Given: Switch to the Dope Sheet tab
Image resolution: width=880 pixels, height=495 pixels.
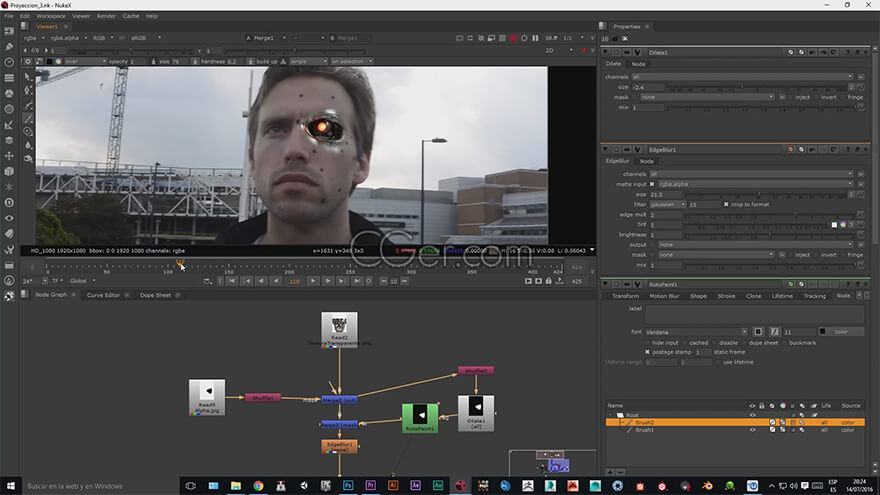Looking at the screenshot, I should click(x=155, y=295).
